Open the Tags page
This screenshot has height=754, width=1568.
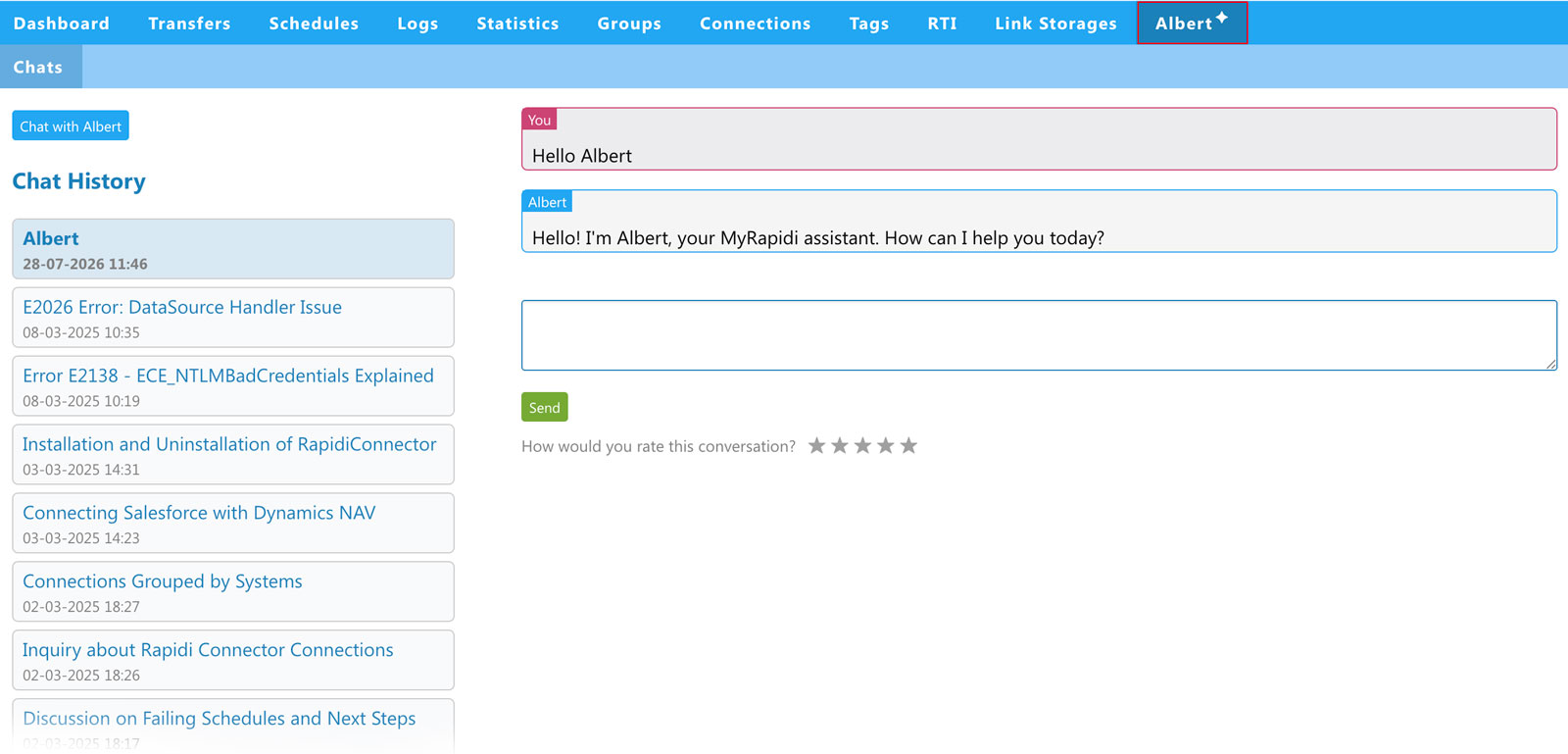tap(869, 23)
